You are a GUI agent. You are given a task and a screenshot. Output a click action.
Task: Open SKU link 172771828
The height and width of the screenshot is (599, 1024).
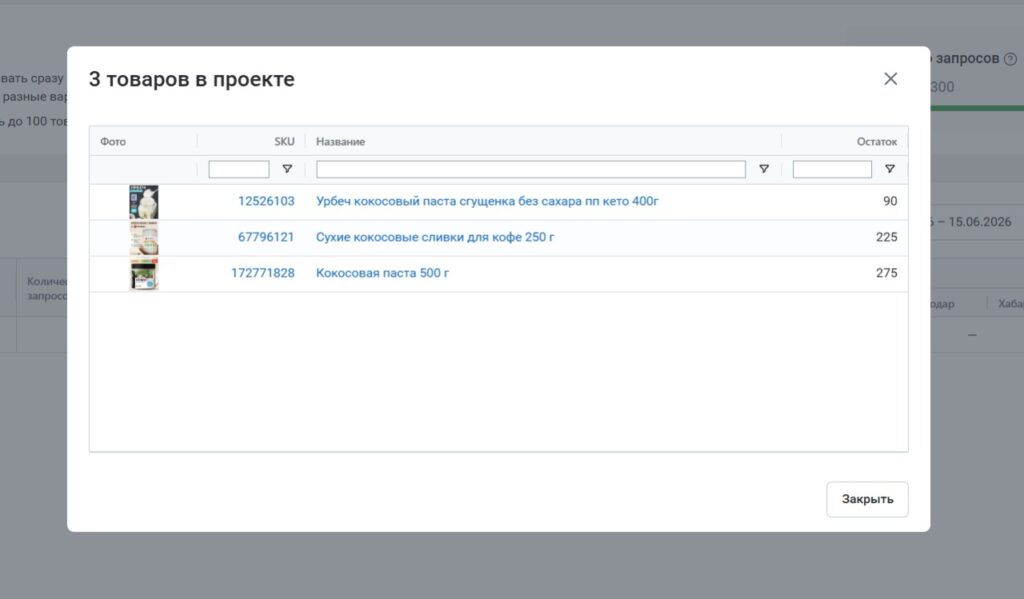click(263, 273)
